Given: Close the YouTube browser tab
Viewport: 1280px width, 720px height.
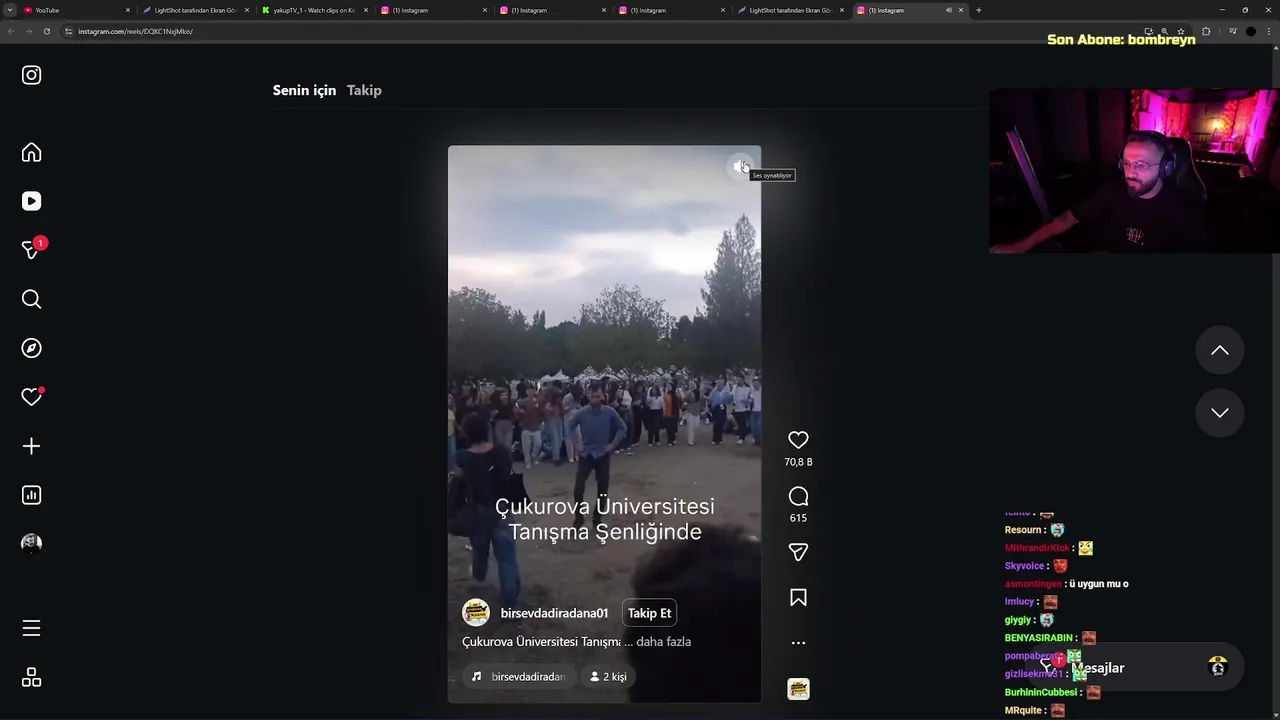Looking at the screenshot, I should 128,10.
